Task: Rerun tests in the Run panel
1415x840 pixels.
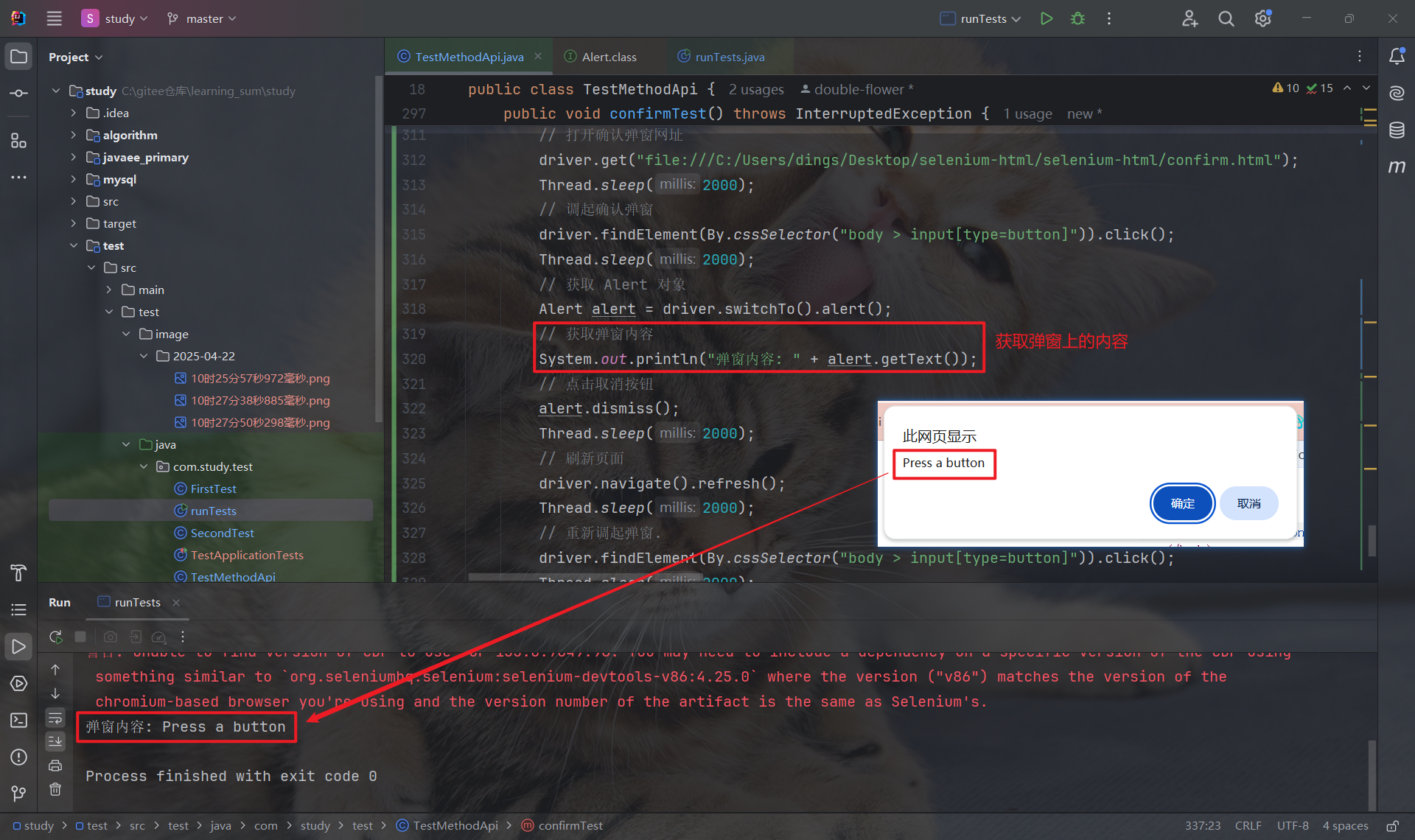Action: click(55, 637)
